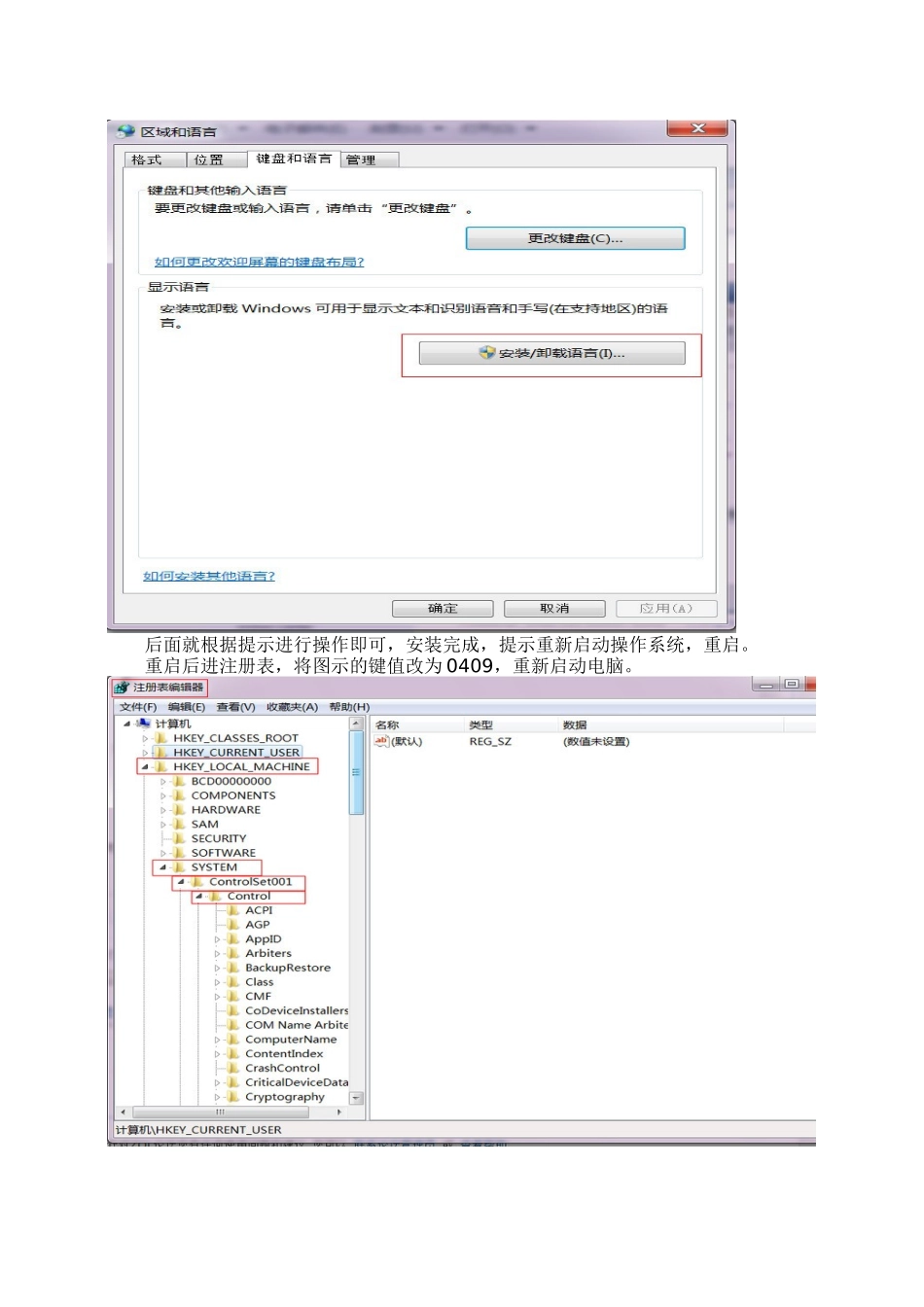Screen dimensions: 924x1307
Task: Expand HKEY_CLASSES_ROOT node arrow
Action: [x=145, y=738]
